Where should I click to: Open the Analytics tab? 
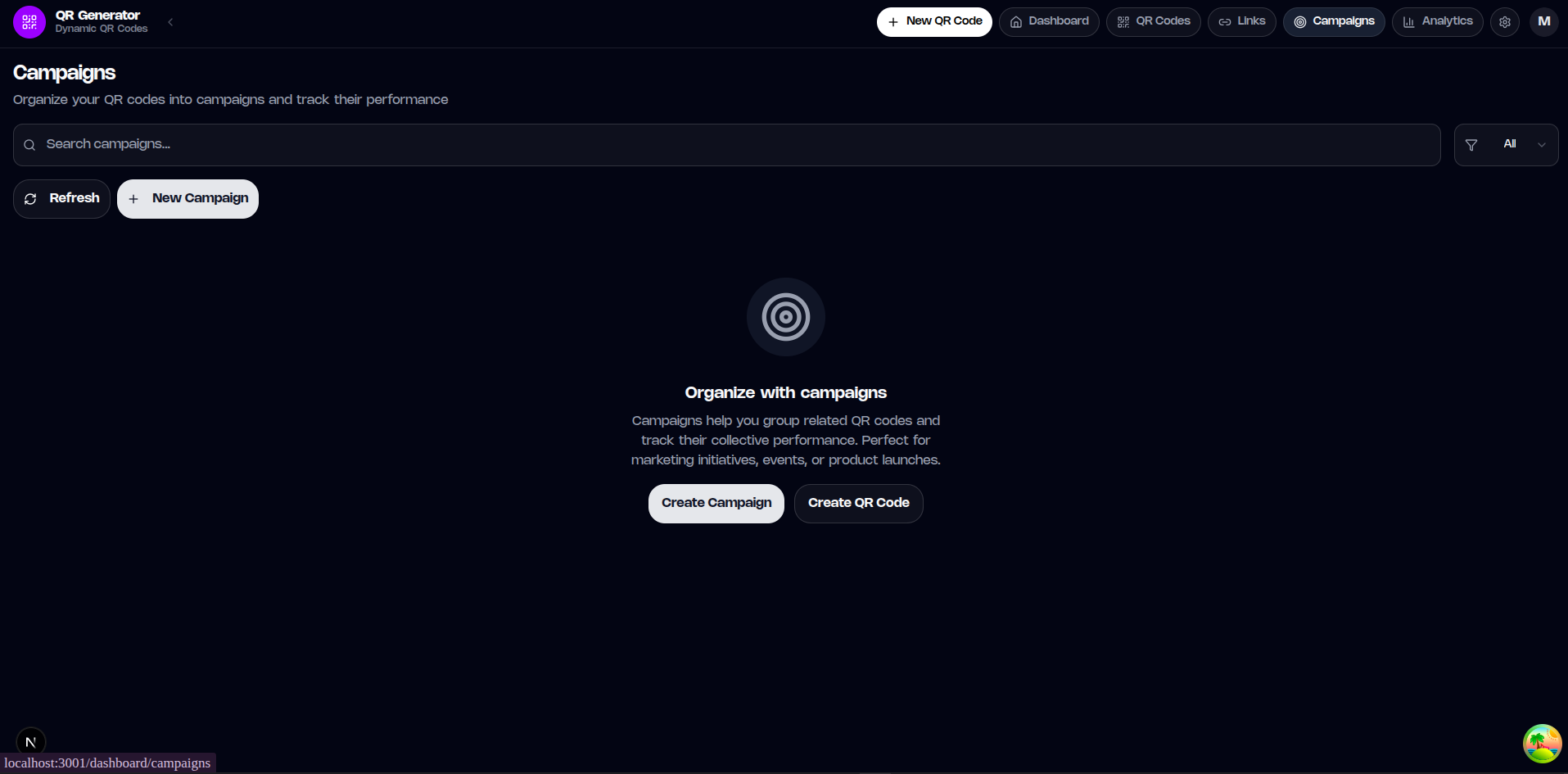[x=1437, y=22]
